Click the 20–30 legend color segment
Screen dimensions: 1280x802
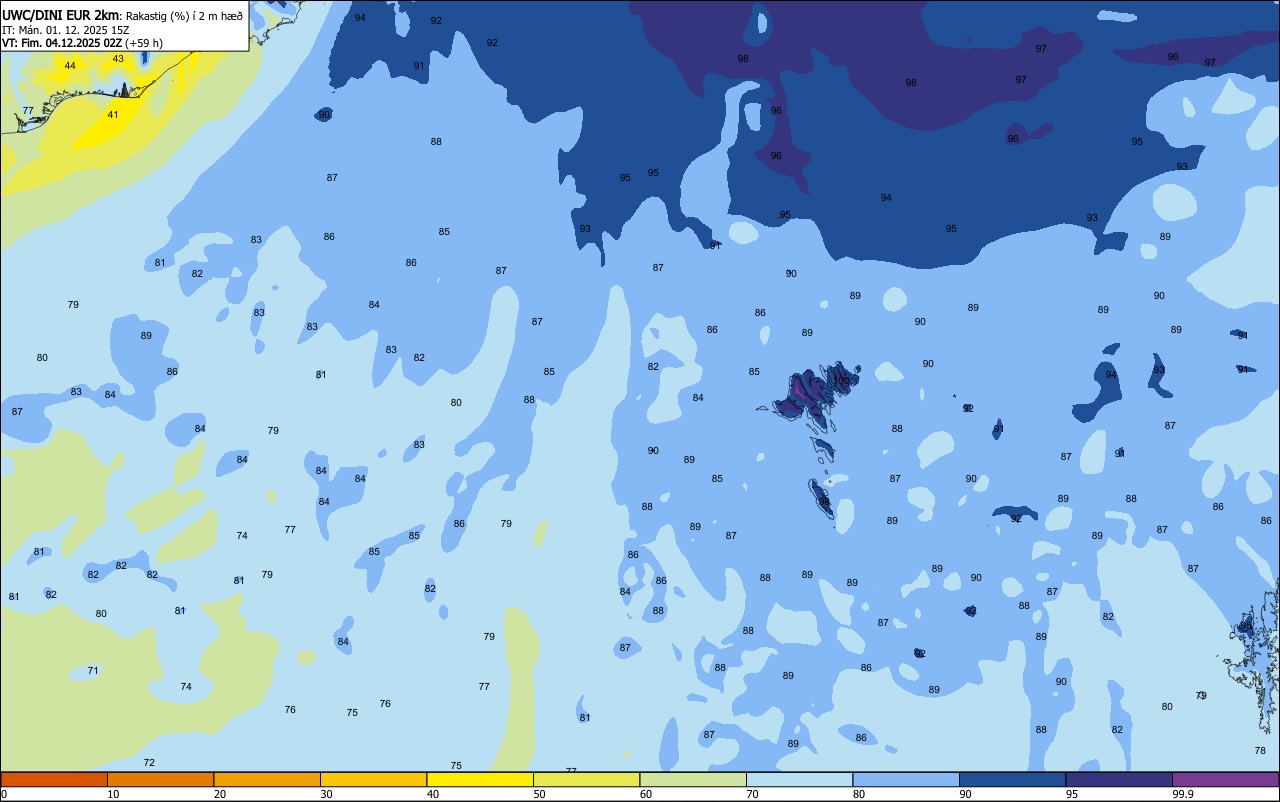pyautogui.click(x=267, y=779)
